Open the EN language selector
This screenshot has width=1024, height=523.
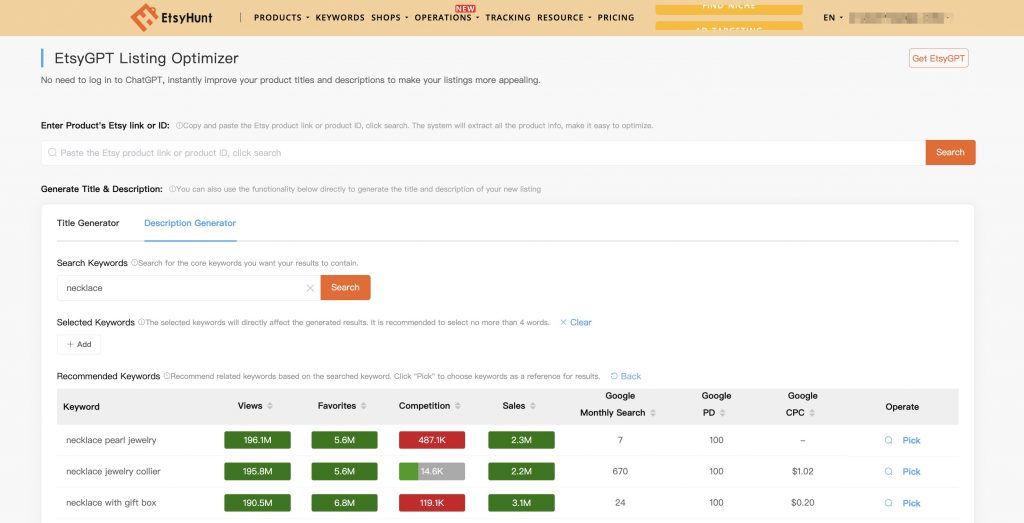(832, 18)
